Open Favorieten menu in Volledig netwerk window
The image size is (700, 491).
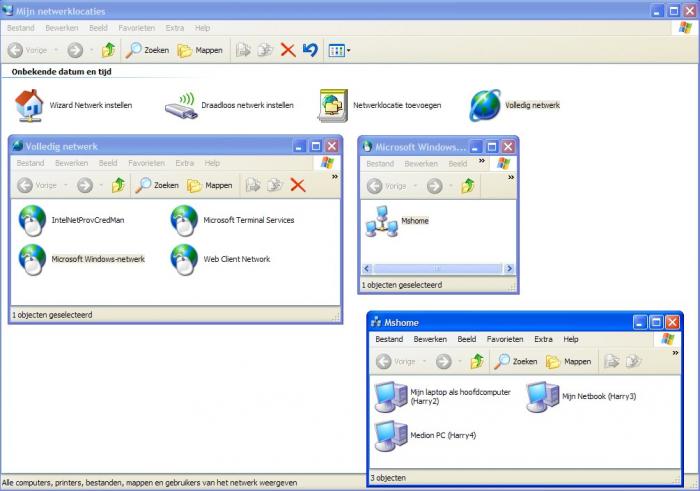click(x=146, y=163)
